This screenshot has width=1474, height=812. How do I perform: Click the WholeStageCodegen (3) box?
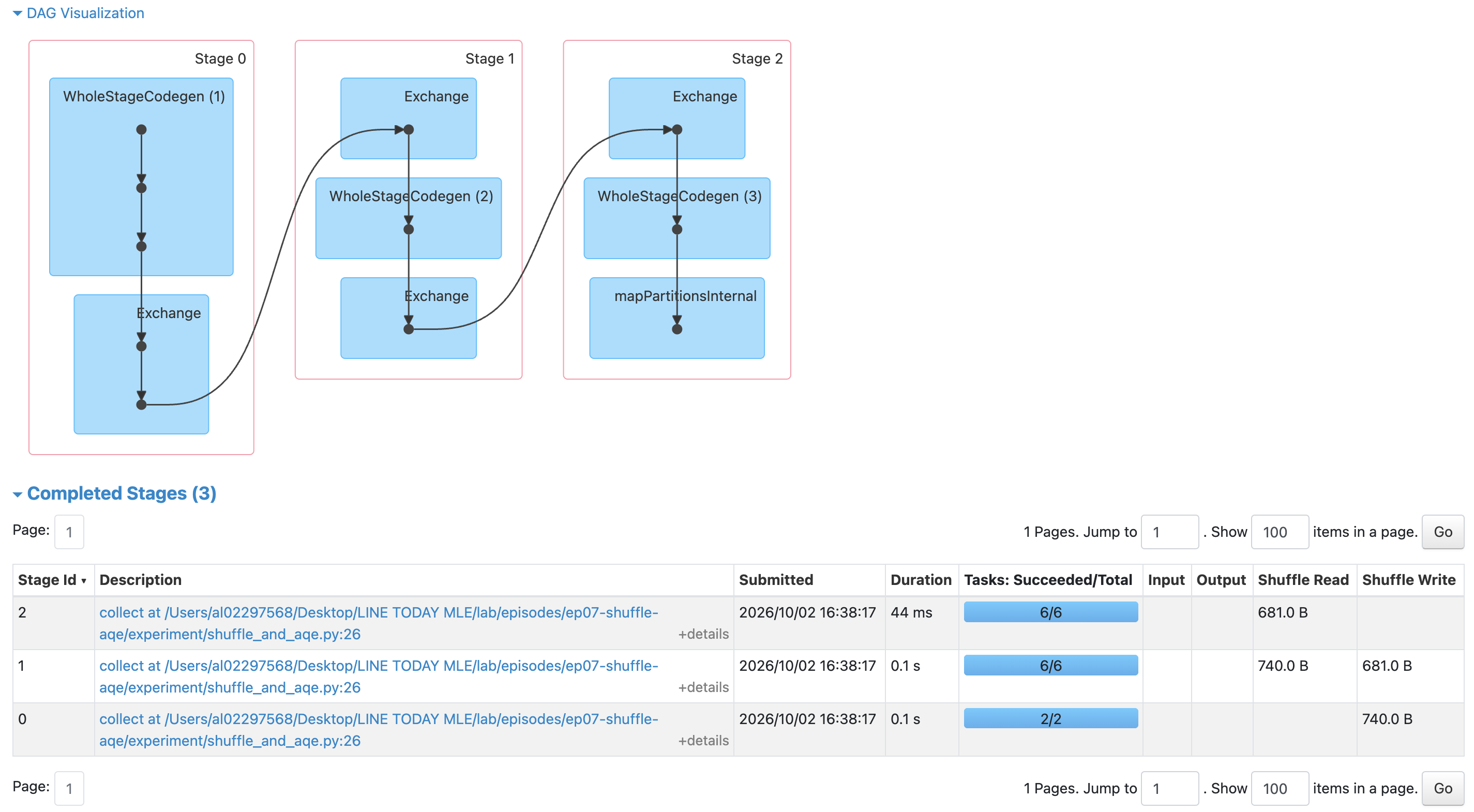tap(677, 219)
